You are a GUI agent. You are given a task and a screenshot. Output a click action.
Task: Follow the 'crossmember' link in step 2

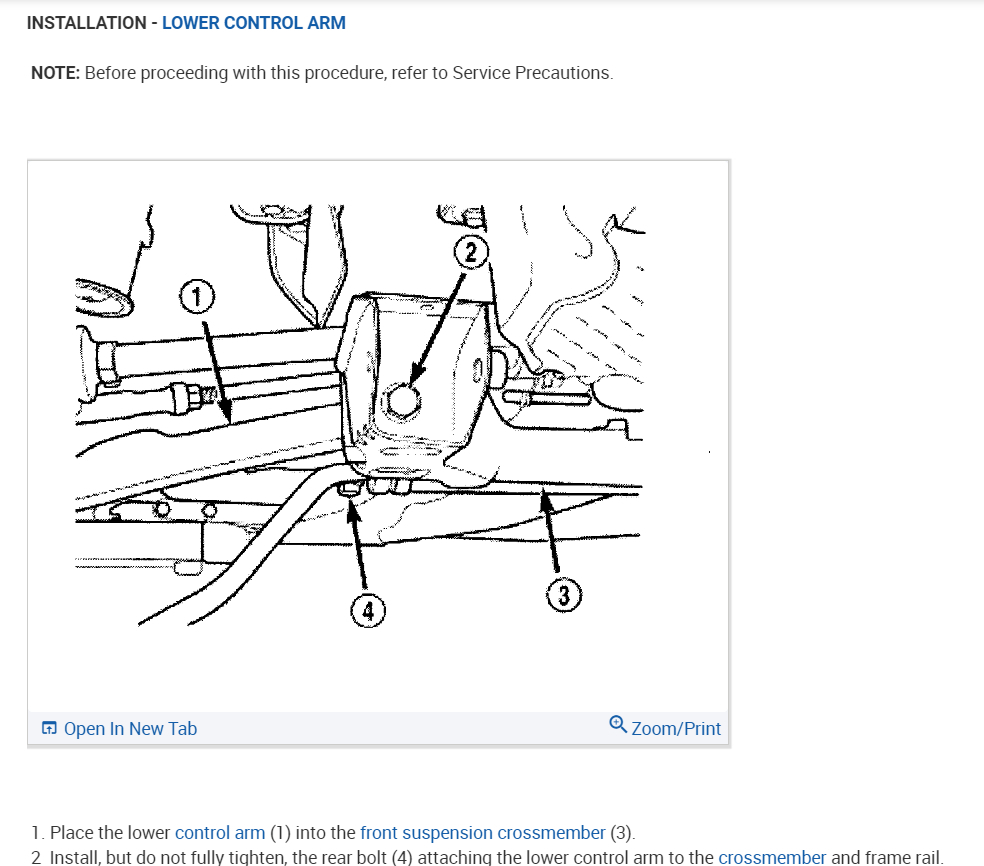(x=772, y=857)
